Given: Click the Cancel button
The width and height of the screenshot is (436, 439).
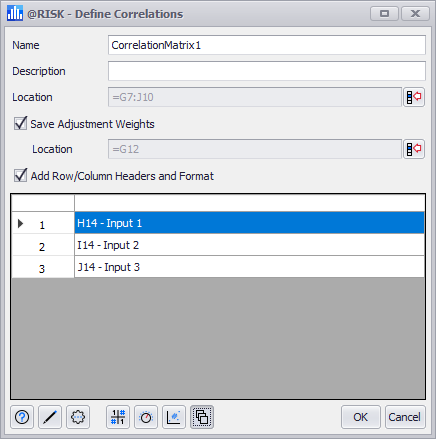Looking at the screenshot, I should pos(405,417).
